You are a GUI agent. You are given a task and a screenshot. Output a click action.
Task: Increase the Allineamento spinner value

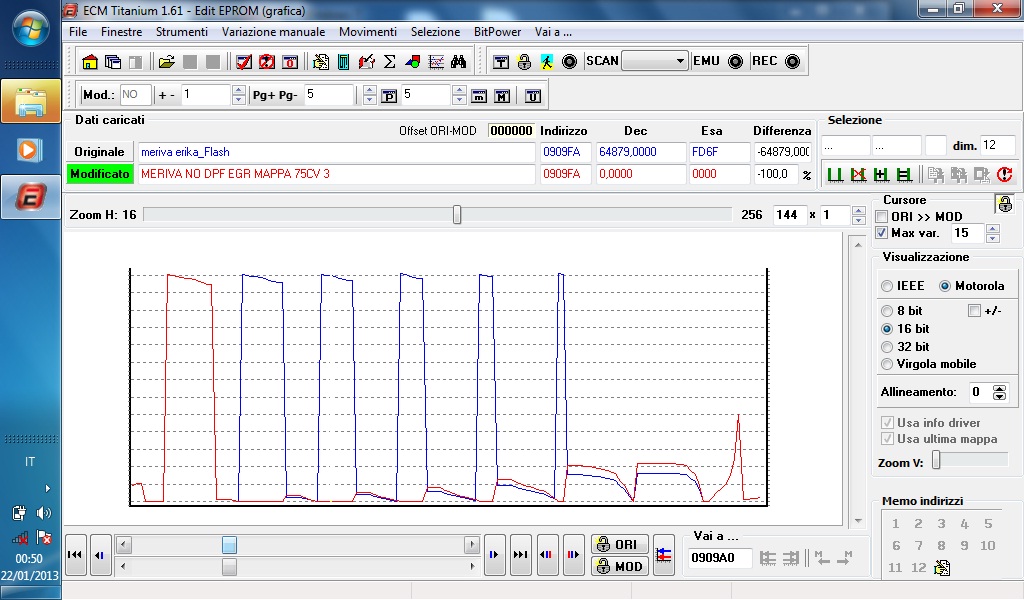999,388
